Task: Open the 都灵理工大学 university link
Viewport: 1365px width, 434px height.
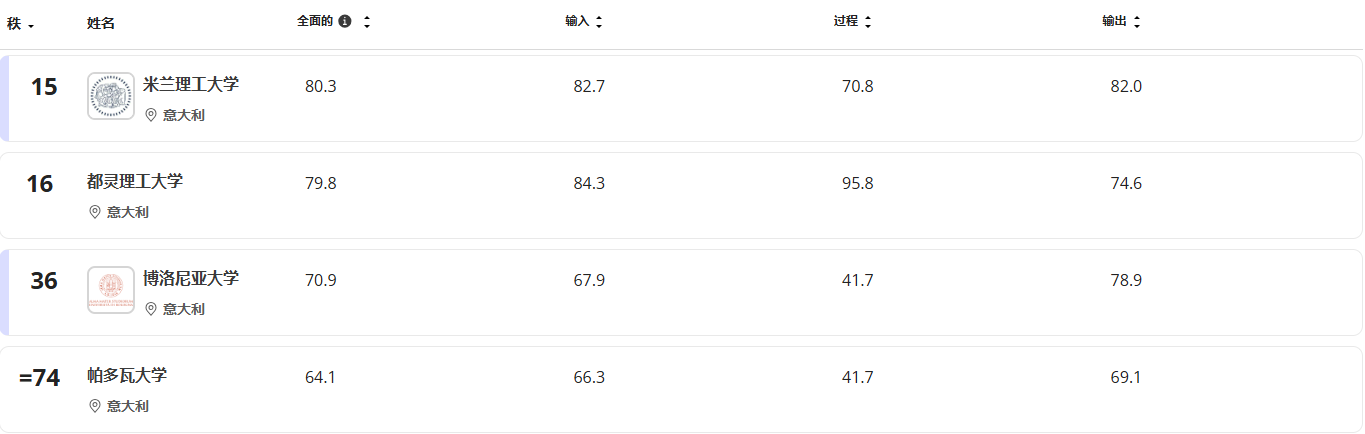Action: tap(135, 181)
